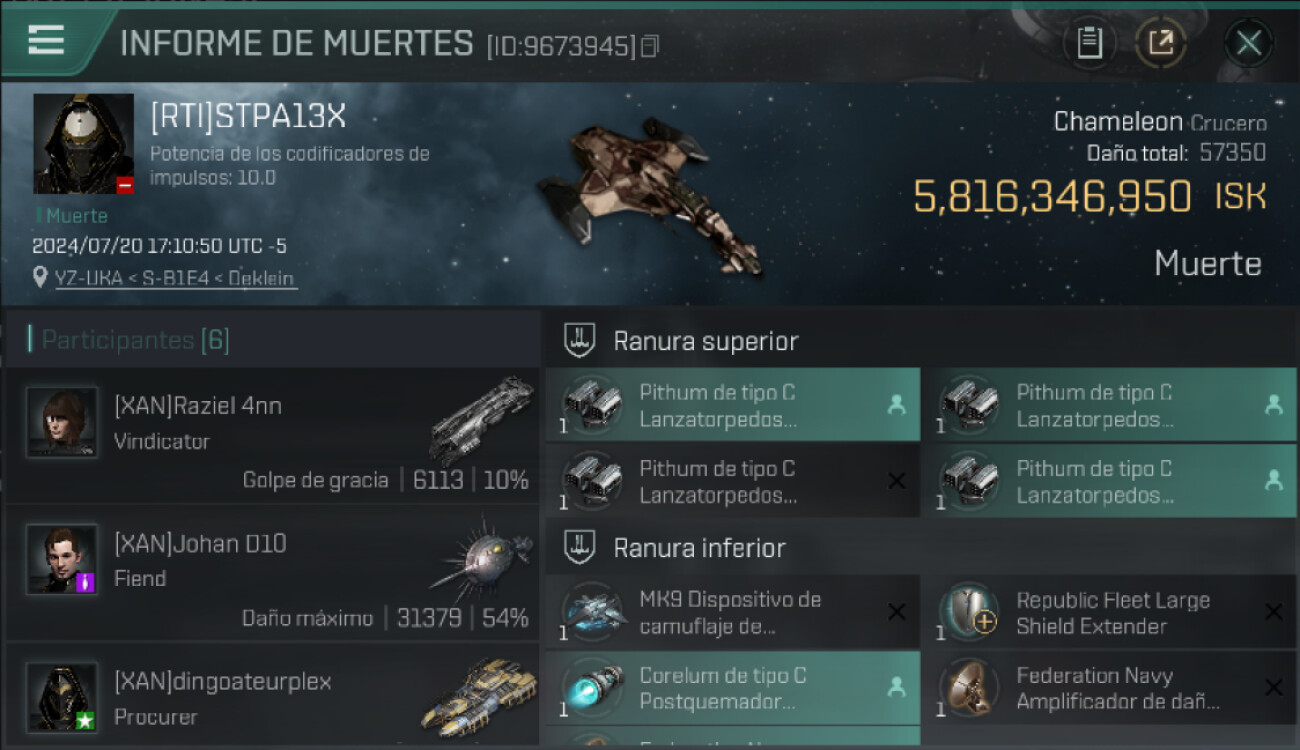
Task: View Johan D10 Fiend participant entry
Action: [272, 574]
